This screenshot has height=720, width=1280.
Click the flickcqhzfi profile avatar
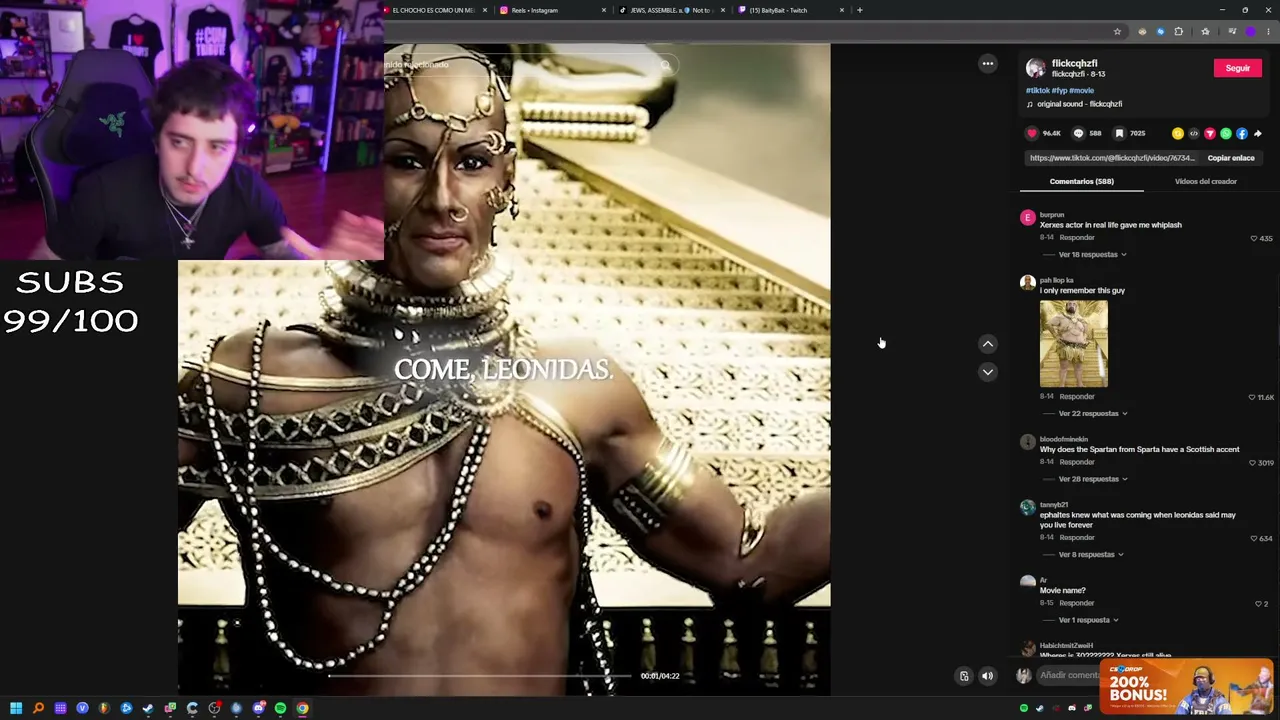(1036, 68)
